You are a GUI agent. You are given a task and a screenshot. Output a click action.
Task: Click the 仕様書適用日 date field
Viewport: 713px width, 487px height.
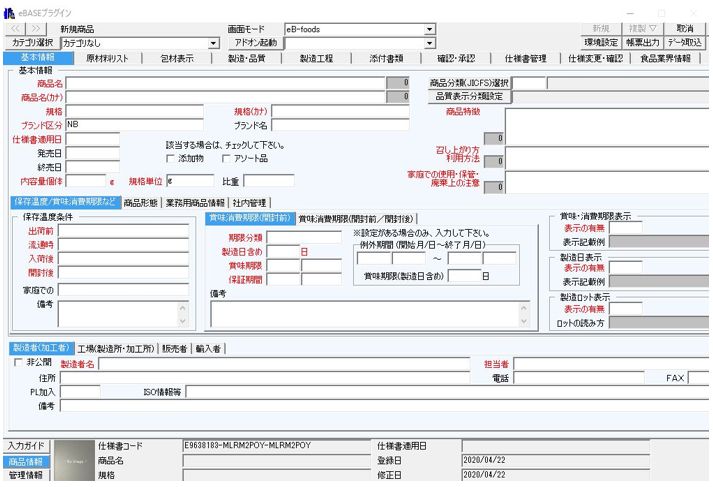point(93,139)
